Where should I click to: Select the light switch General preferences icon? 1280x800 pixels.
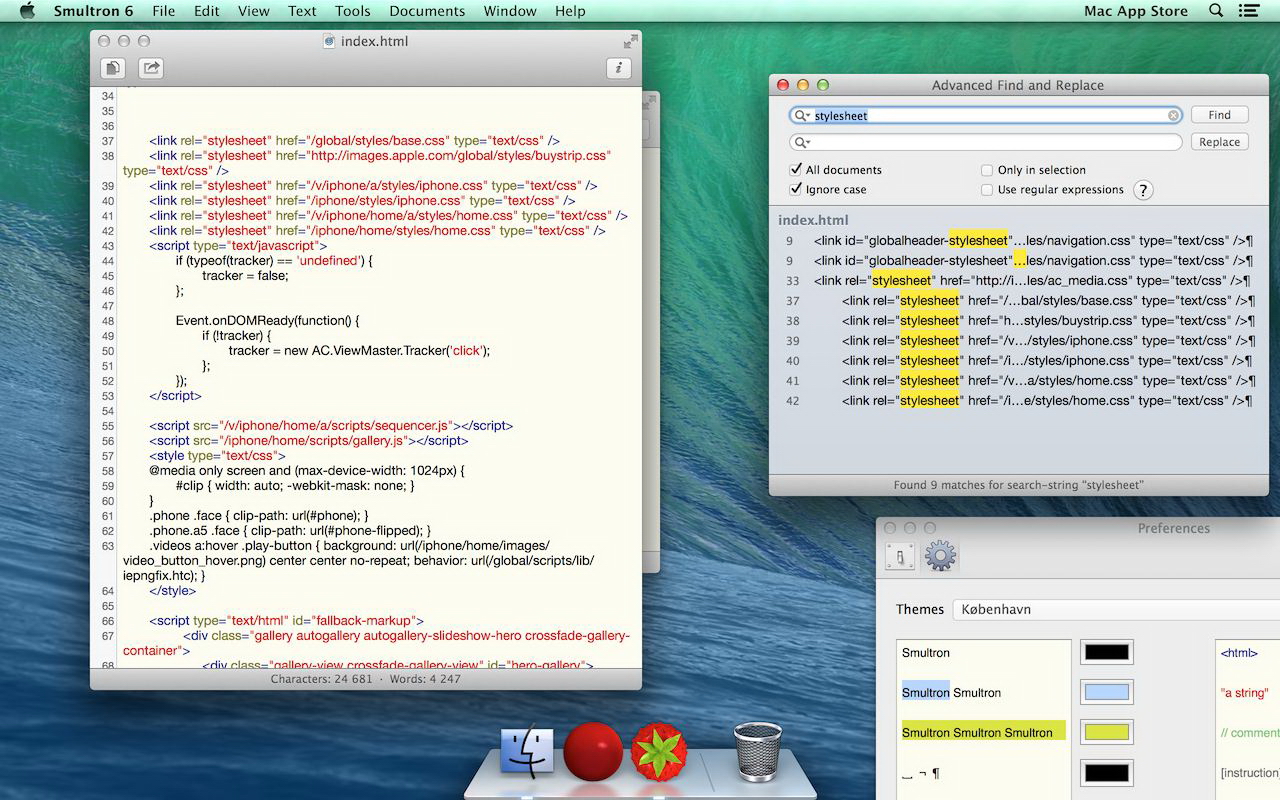900,556
